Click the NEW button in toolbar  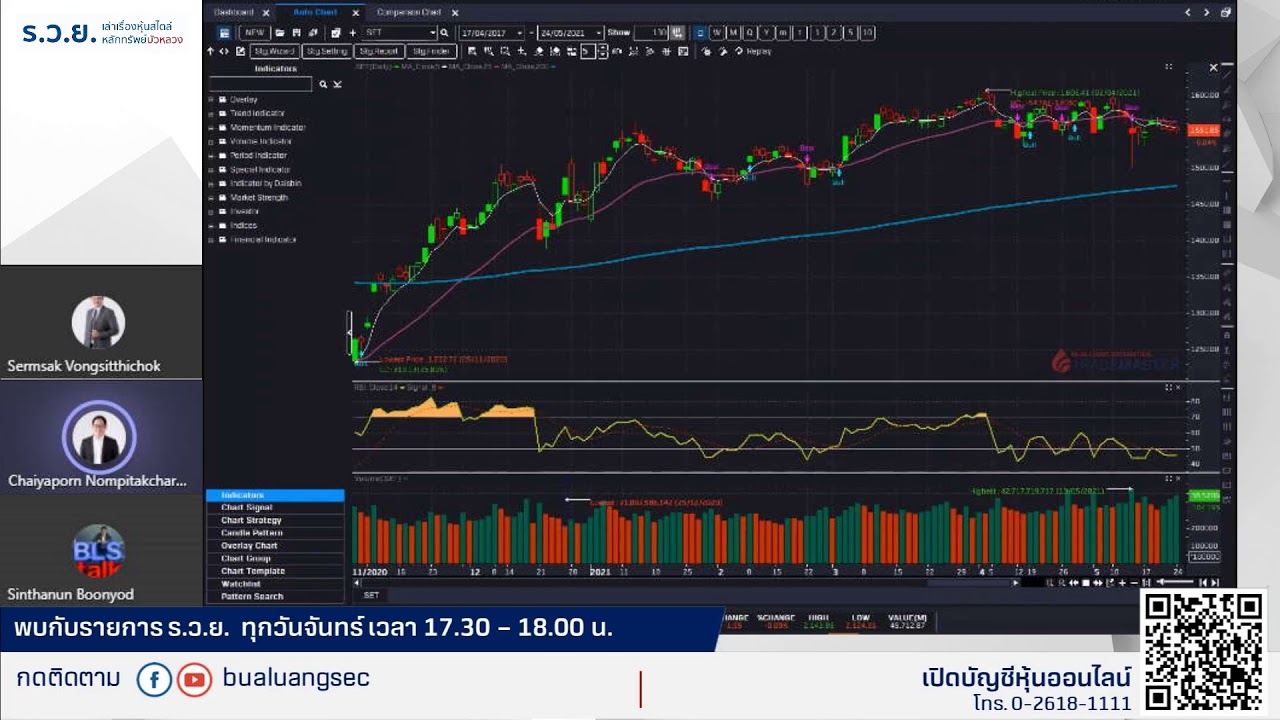pos(255,32)
